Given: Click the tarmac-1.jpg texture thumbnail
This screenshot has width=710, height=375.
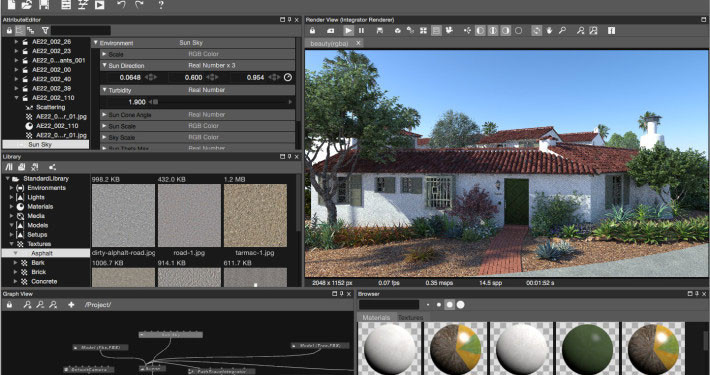Looking at the screenshot, I should coord(255,216).
